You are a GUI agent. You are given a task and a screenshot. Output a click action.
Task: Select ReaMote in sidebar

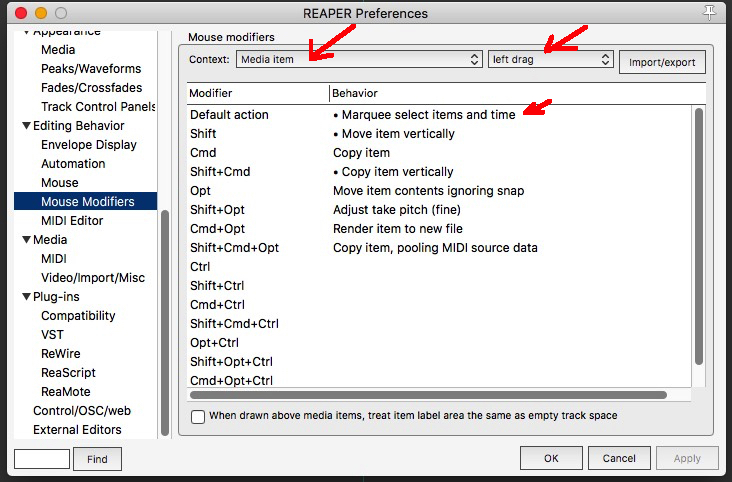66,392
